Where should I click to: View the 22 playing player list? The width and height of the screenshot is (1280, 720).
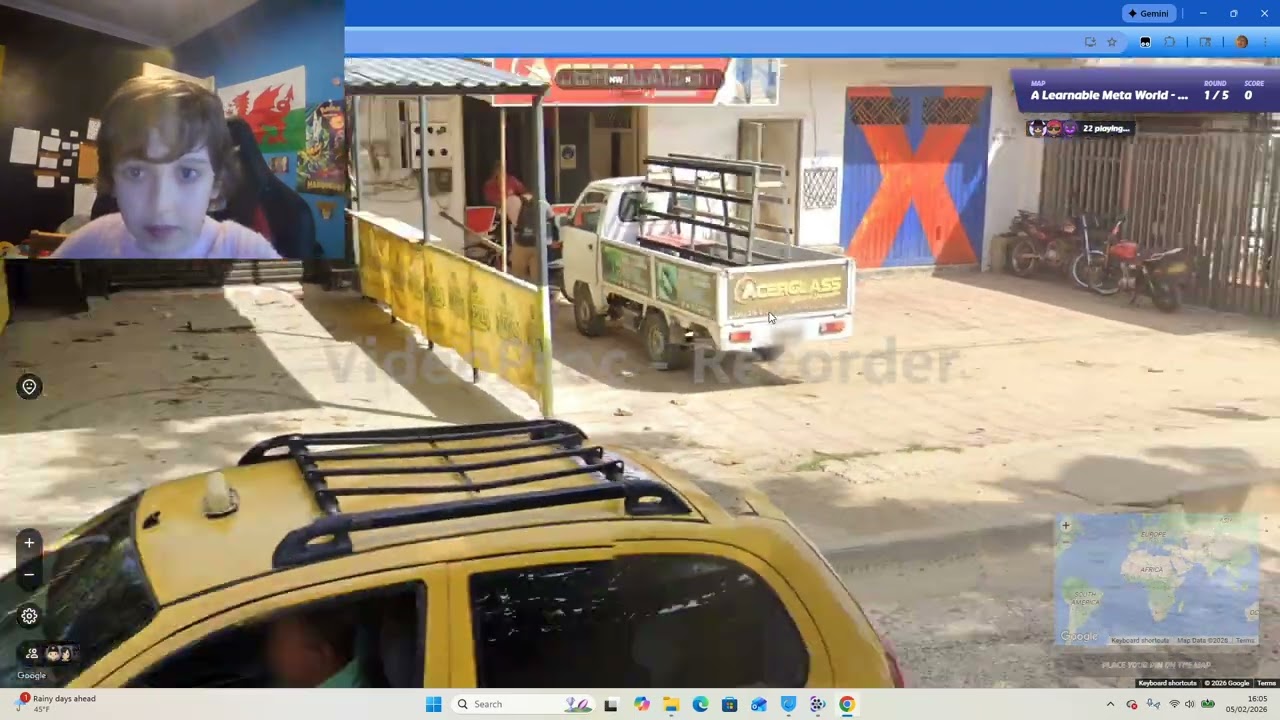1080,128
